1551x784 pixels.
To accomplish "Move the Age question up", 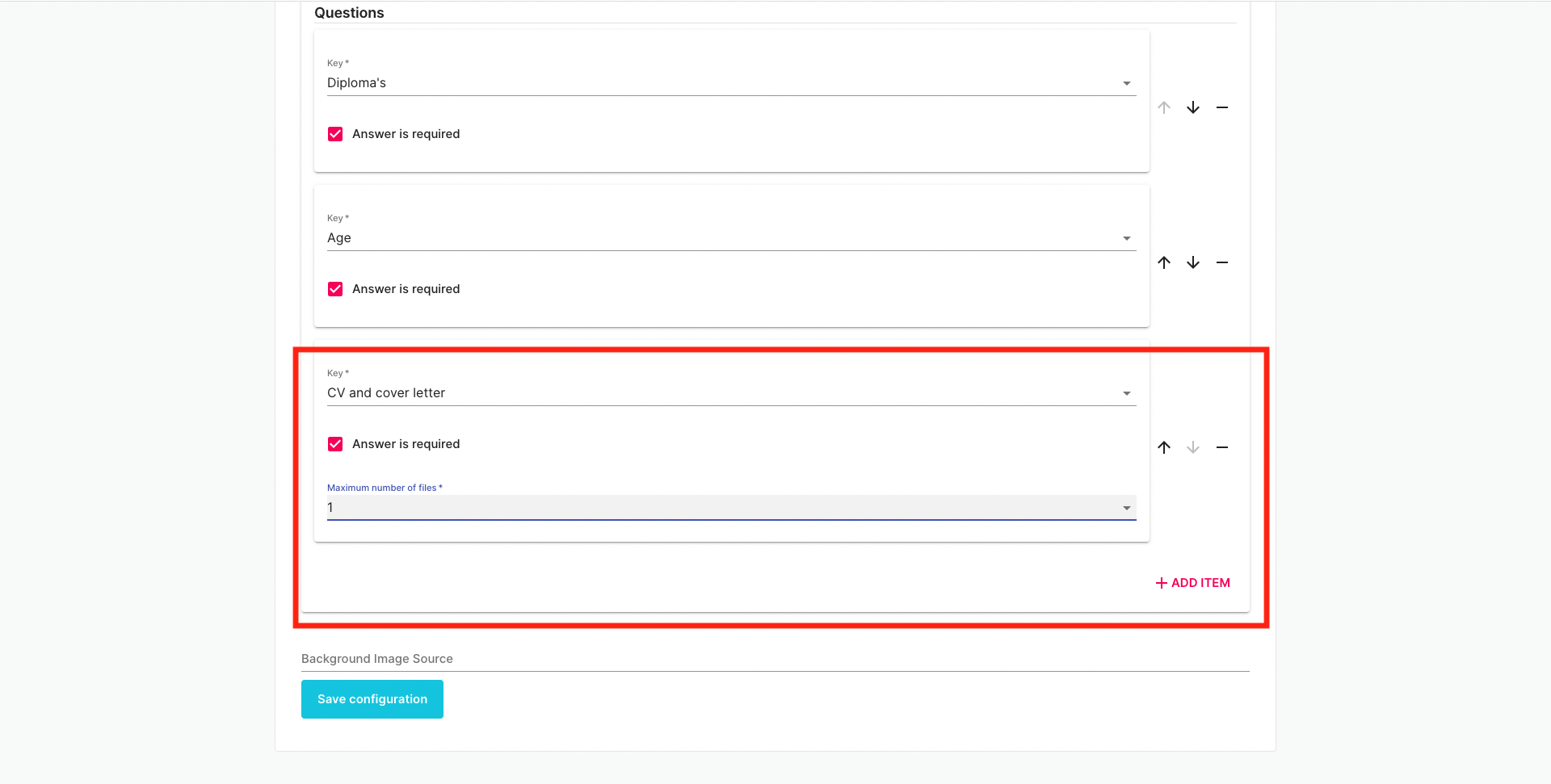I will click(1164, 262).
